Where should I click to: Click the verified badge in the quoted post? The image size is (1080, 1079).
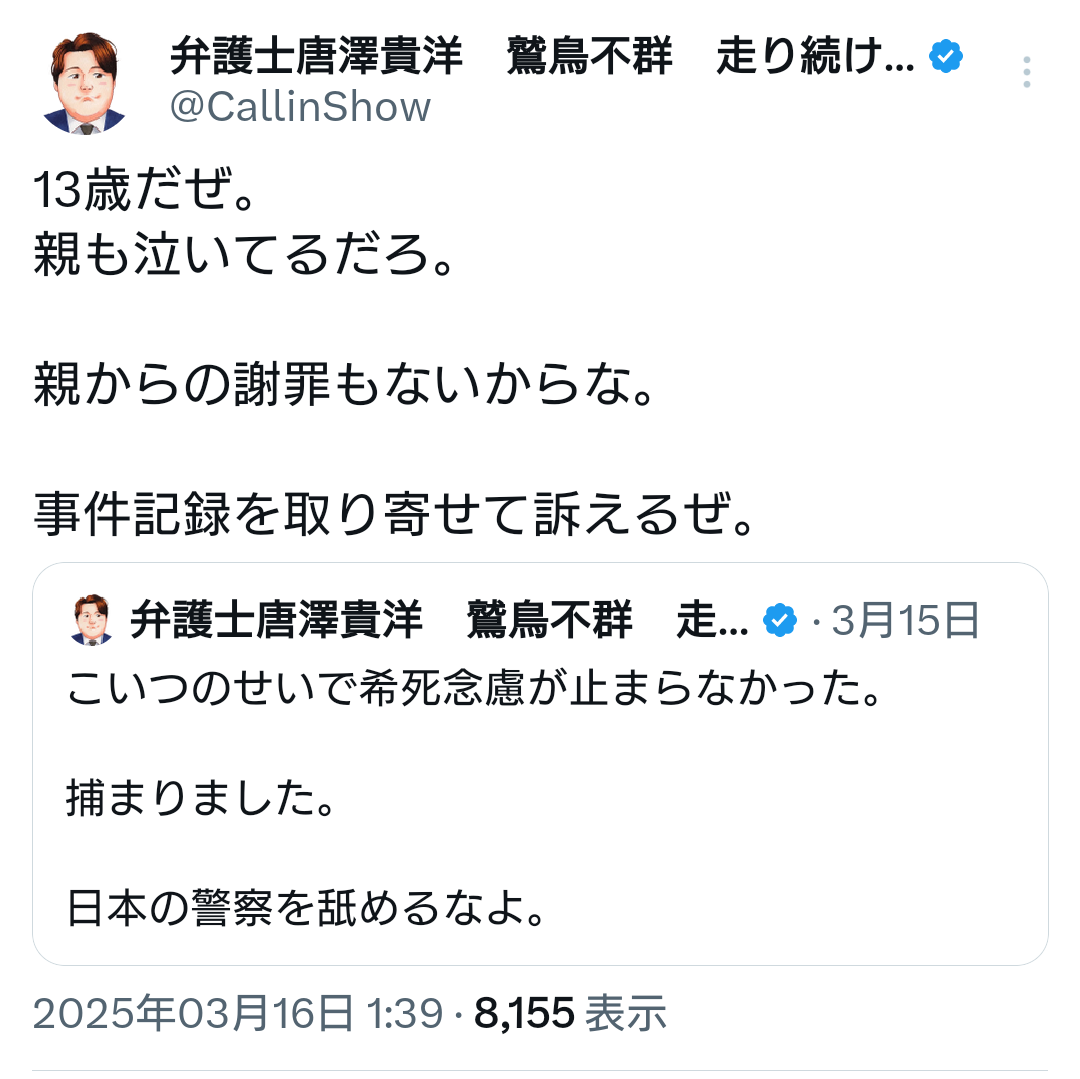[x=779, y=622]
